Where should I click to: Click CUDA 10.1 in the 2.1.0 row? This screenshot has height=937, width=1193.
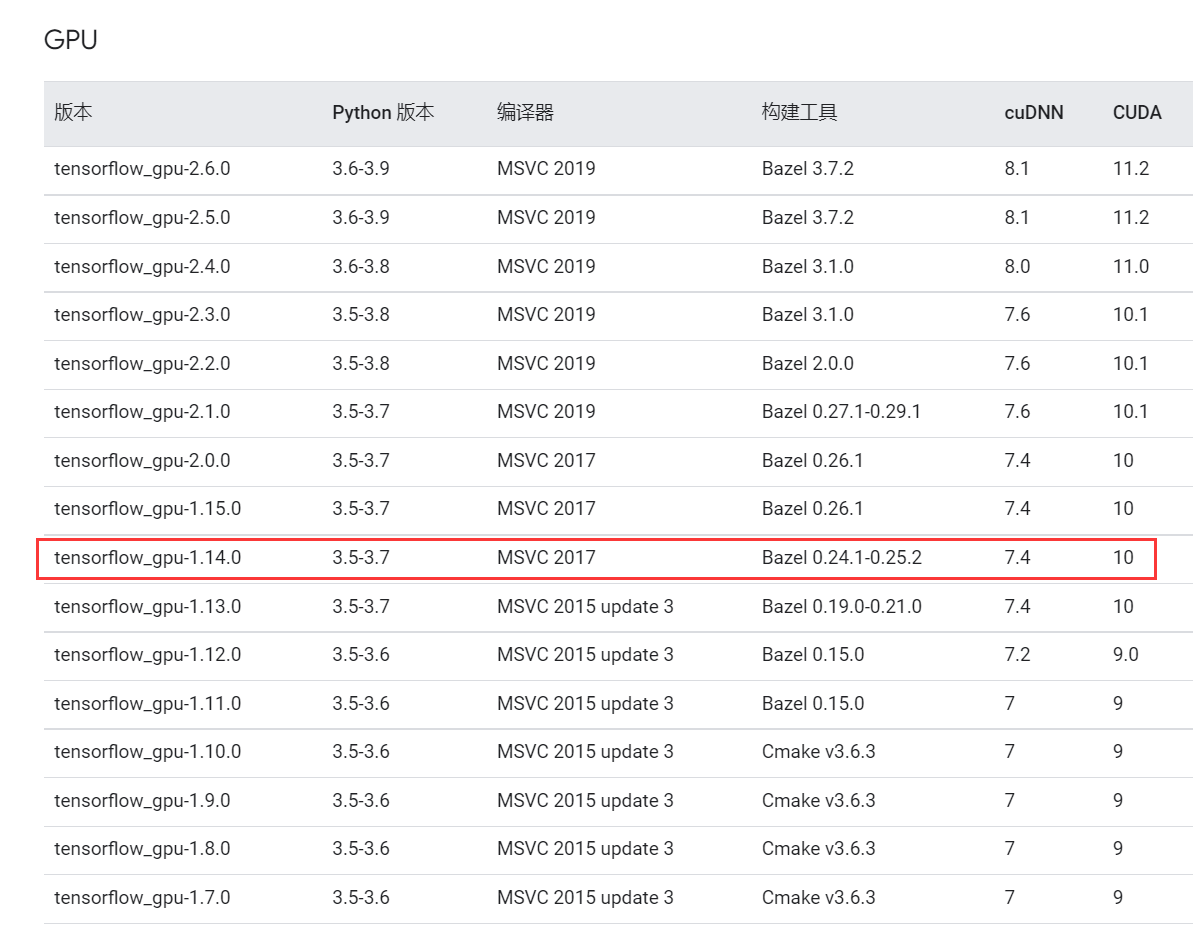coord(1131,411)
